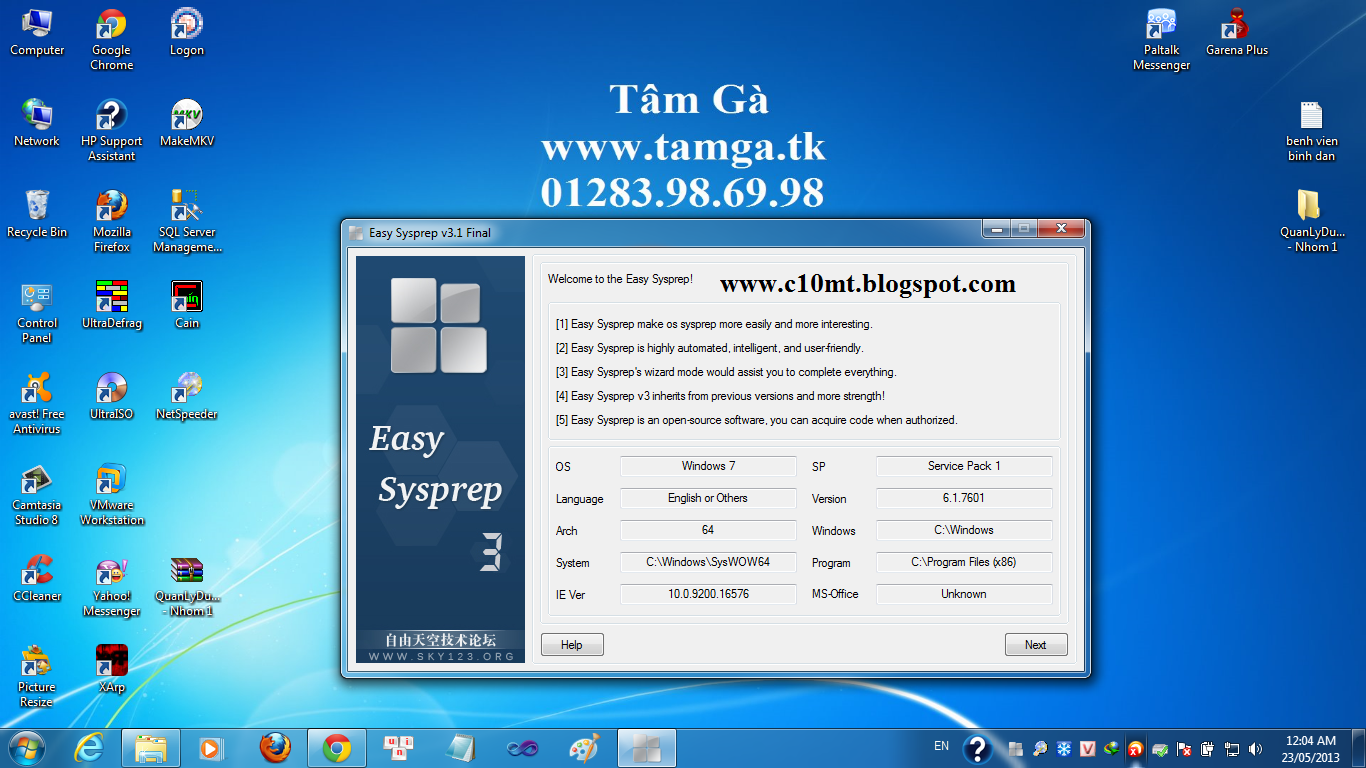Screen dimensions: 1366x768
Task: Select the Cain desktop shortcut
Action: (x=186, y=305)
